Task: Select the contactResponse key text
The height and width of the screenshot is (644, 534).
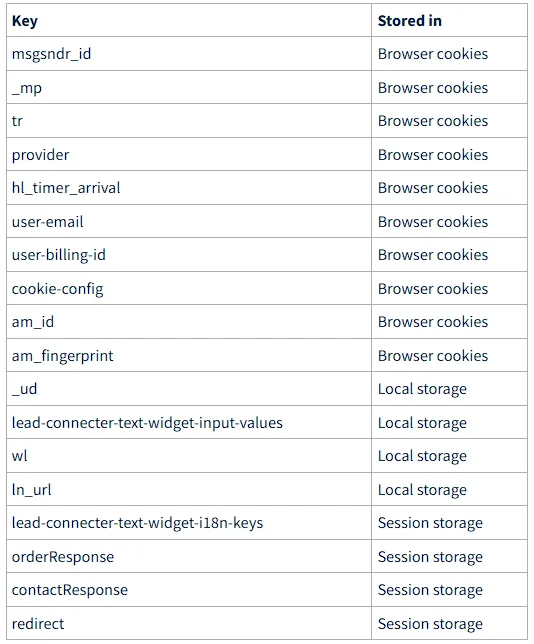Action: tap(70, 590)
